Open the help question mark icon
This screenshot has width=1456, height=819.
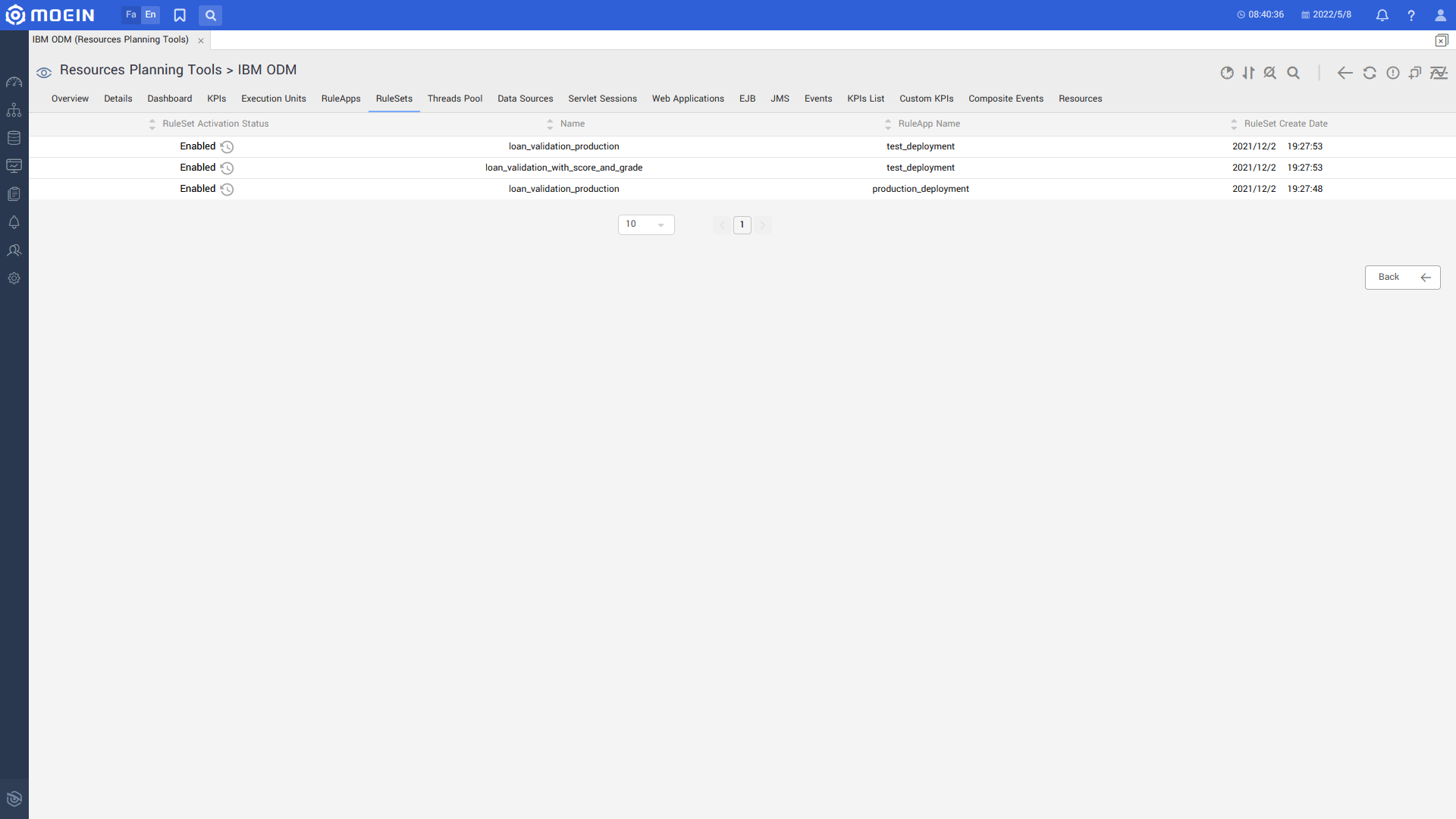[1411, 15]
